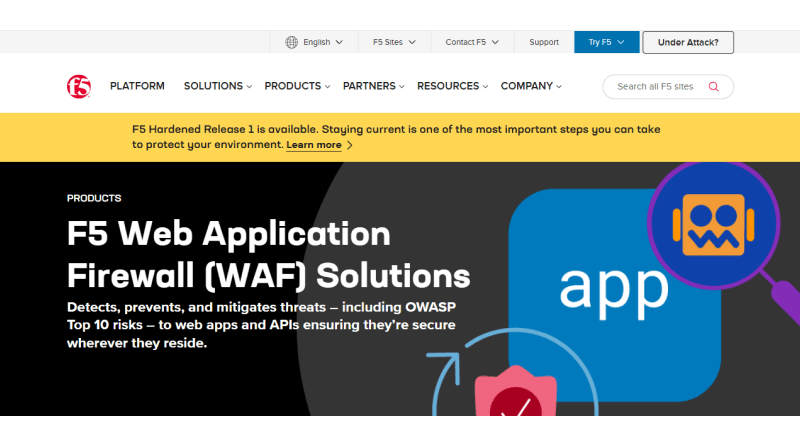Open the PLATFORM menu item
This screenshot has width=800, height=445.
coord(137,86)
